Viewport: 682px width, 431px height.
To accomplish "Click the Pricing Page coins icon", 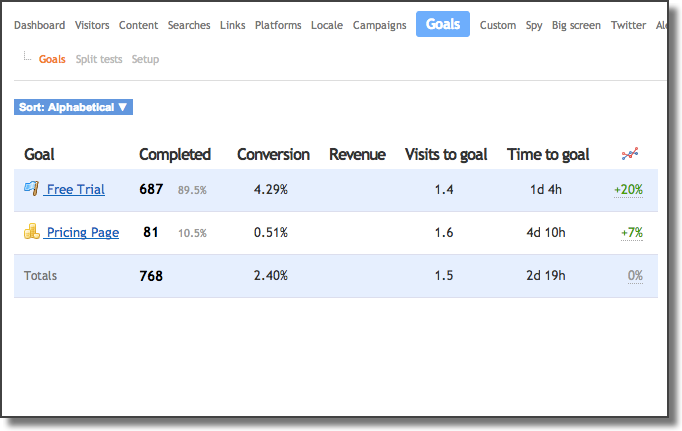I will (x=32, y=231).
